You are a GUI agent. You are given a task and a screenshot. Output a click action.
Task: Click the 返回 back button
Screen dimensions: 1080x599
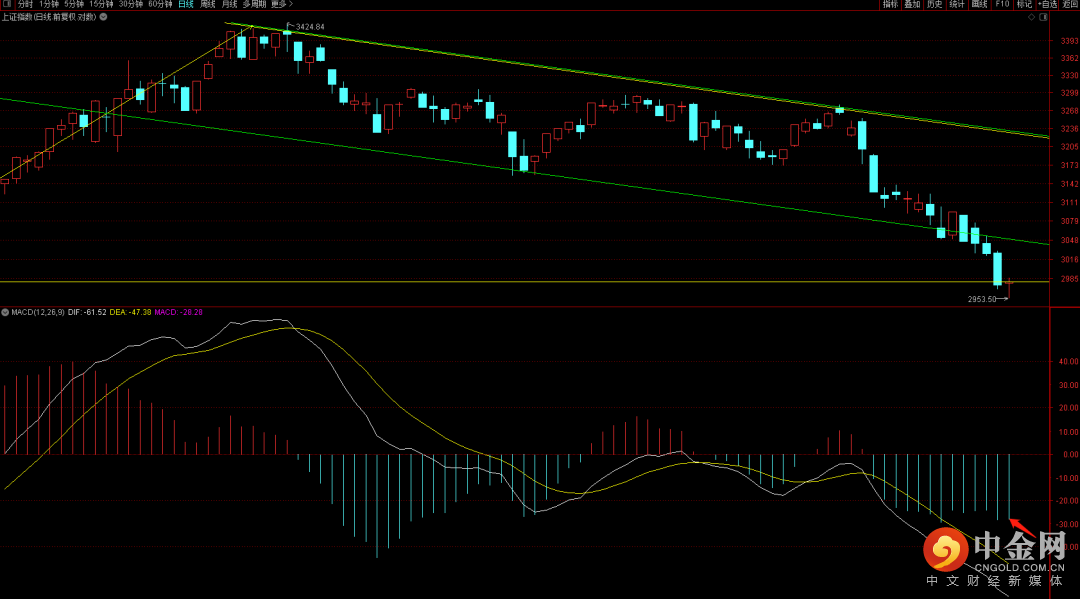(1070, 4)
